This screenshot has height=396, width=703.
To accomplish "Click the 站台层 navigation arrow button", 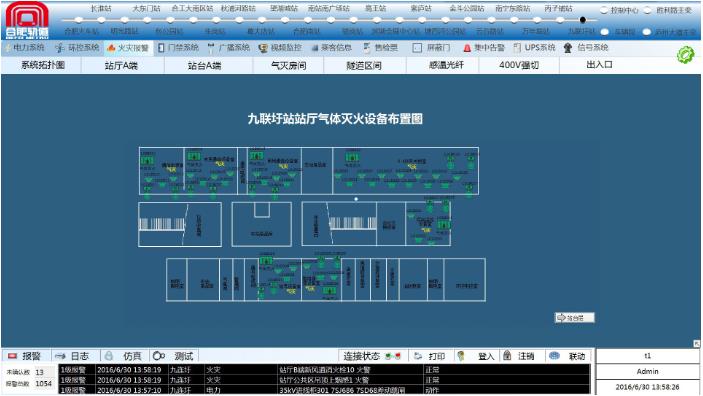I will click(574, 318).
